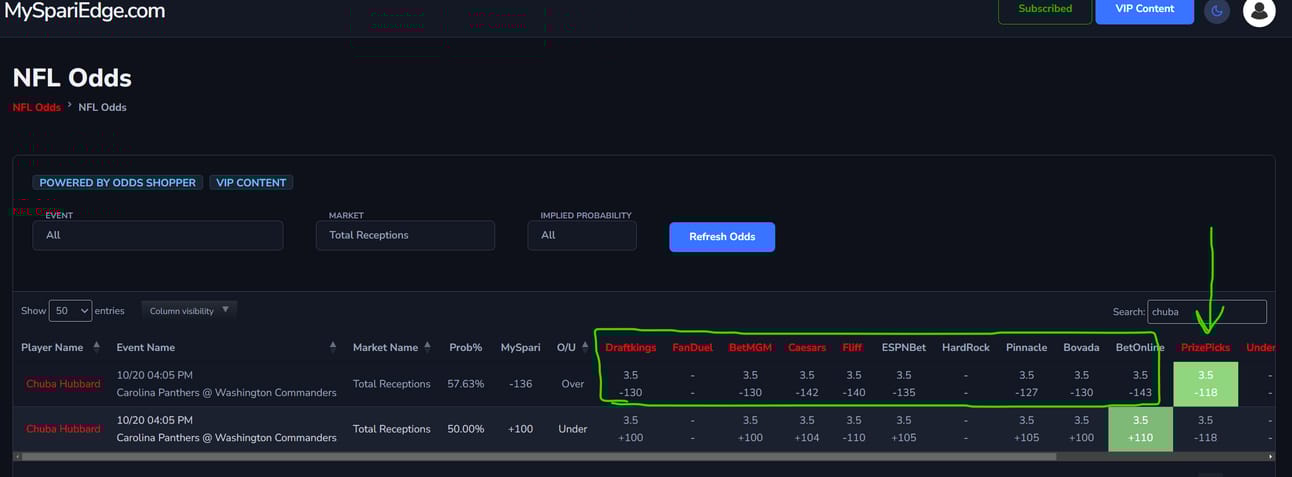Click Caesars +104 odds in Under row

pos(807,438)
